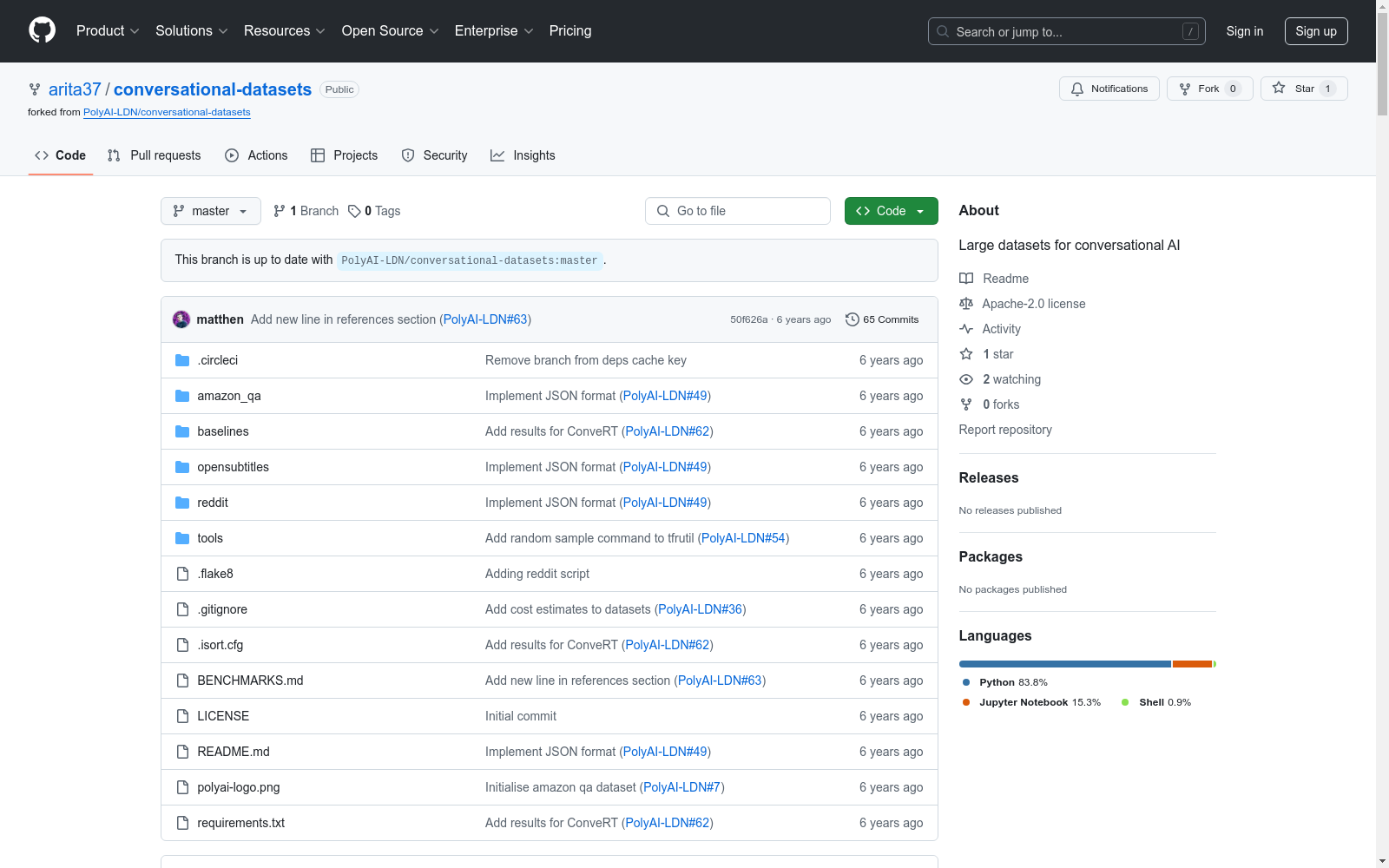
Task: Expand the green Code dropdown button
Action: 892,211
